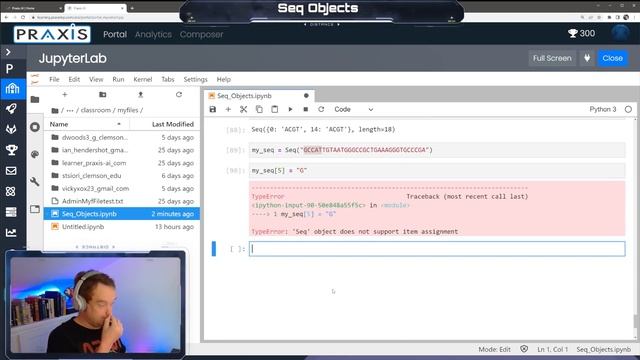Click the Python 3 kernel name
Image resolution: width=640 pixels, height=360 pixels.
click(602, 109)
